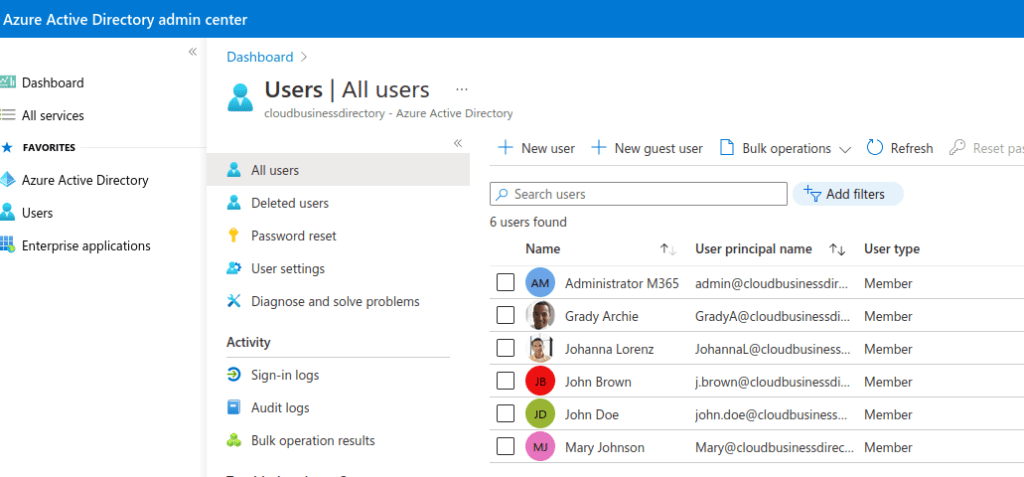
Task: Tick the Johanna Lorenz checkbox
Action: (505, 348)
